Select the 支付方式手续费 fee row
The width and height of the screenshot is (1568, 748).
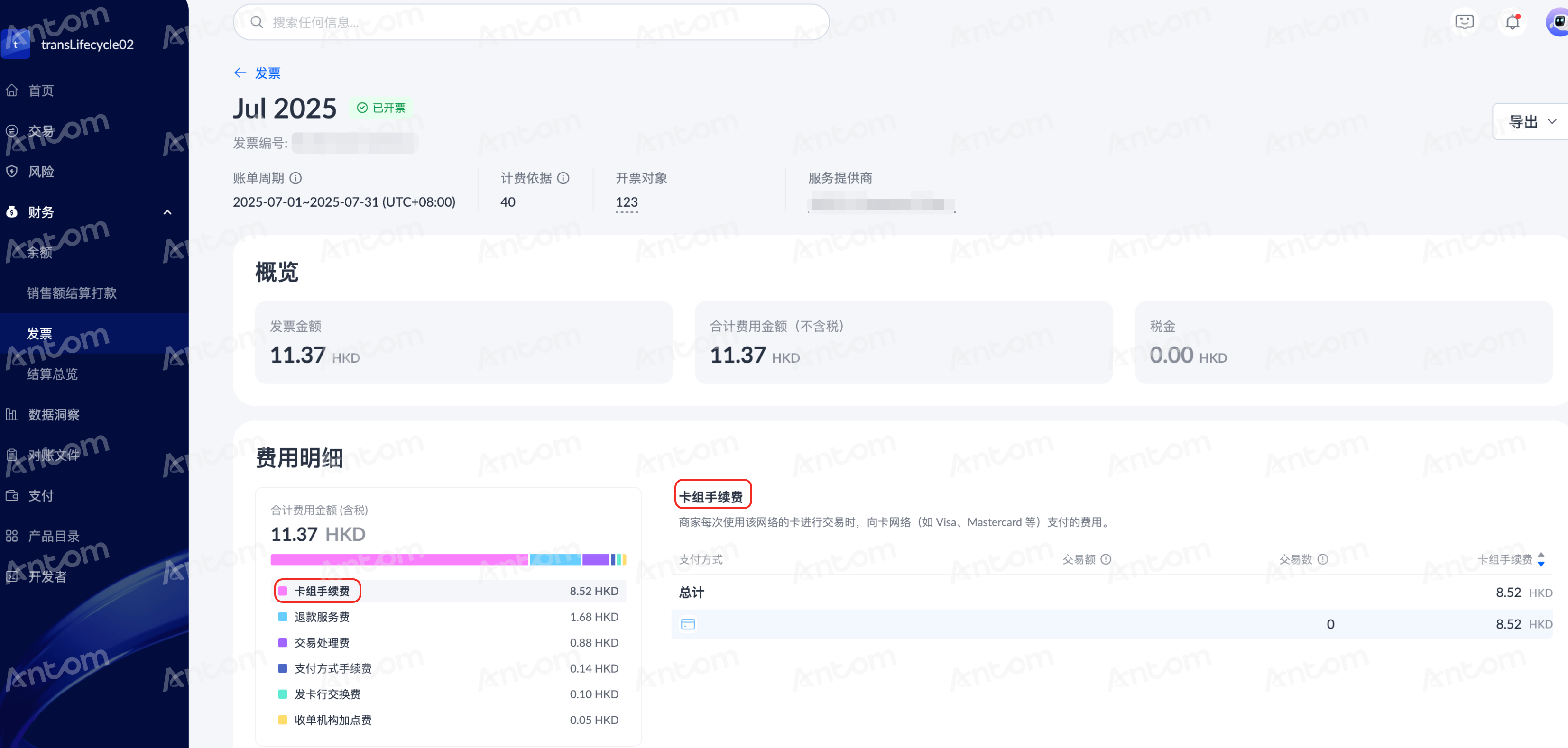[x=448, y=668]
